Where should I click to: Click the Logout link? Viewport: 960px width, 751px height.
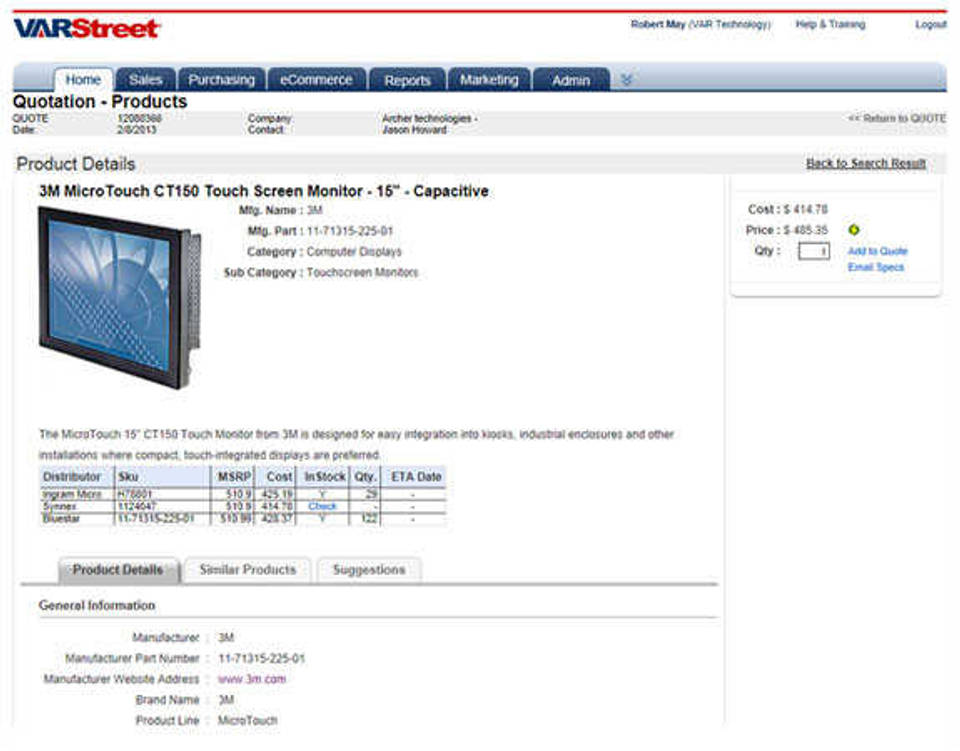coord(931,24)
